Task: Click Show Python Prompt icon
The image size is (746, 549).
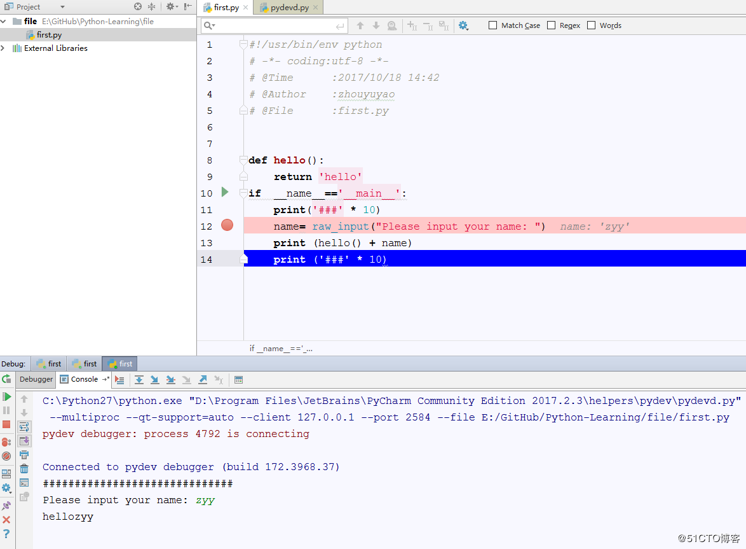Action: click(24, 482)
